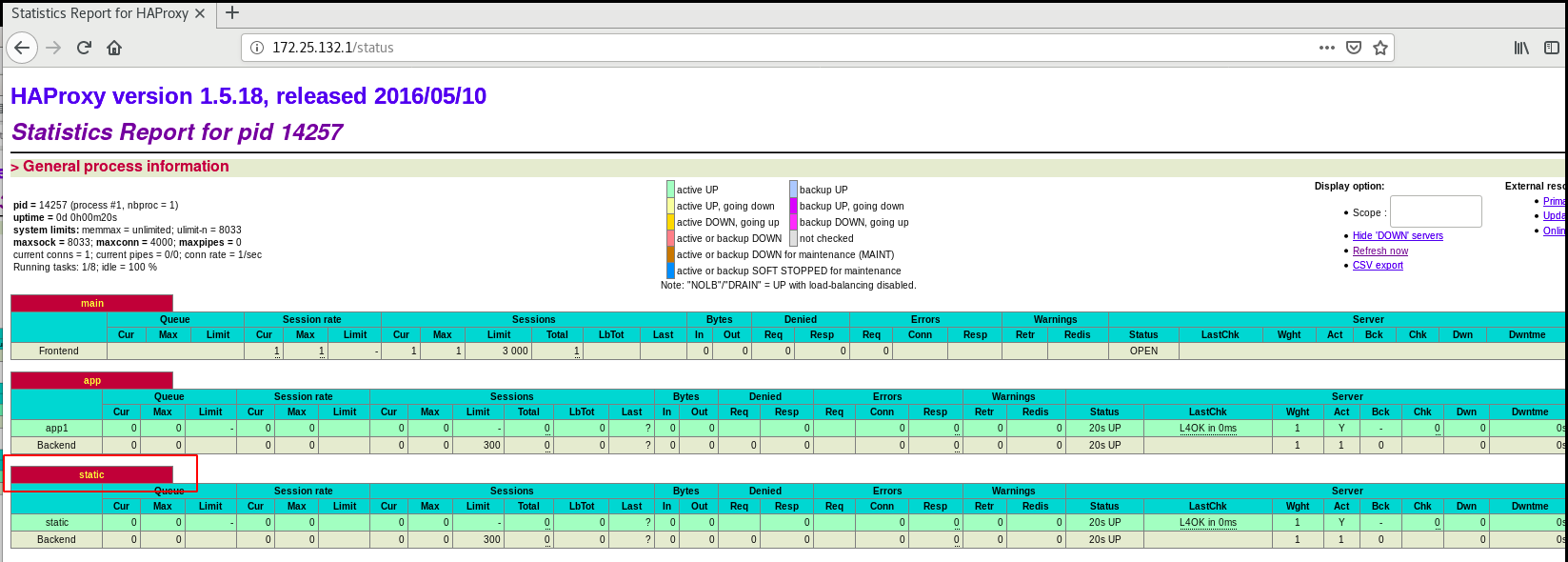Open the Library icon in toolbar

click(1521, 48)
